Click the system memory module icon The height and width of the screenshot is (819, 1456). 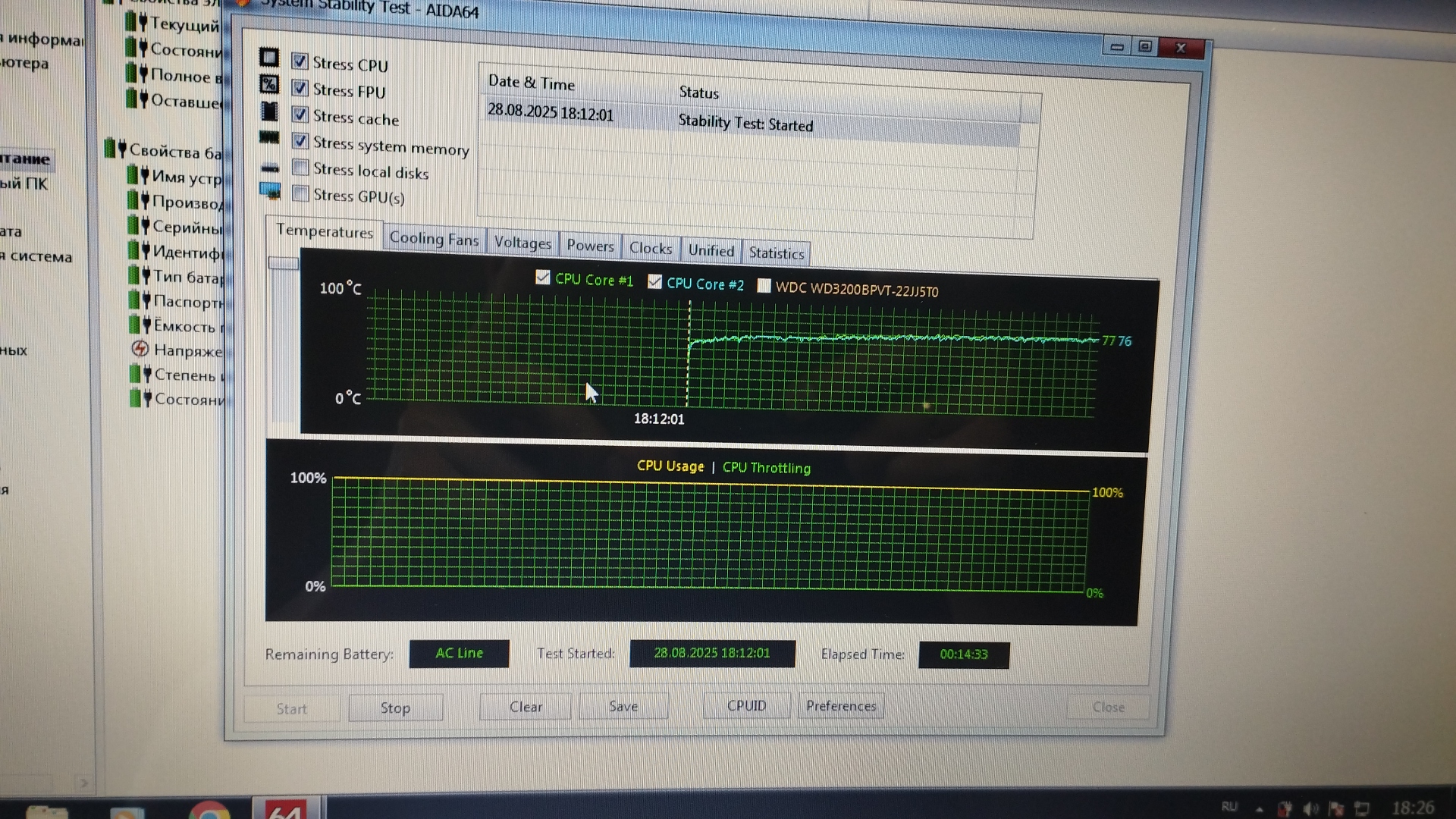[269, 138]
